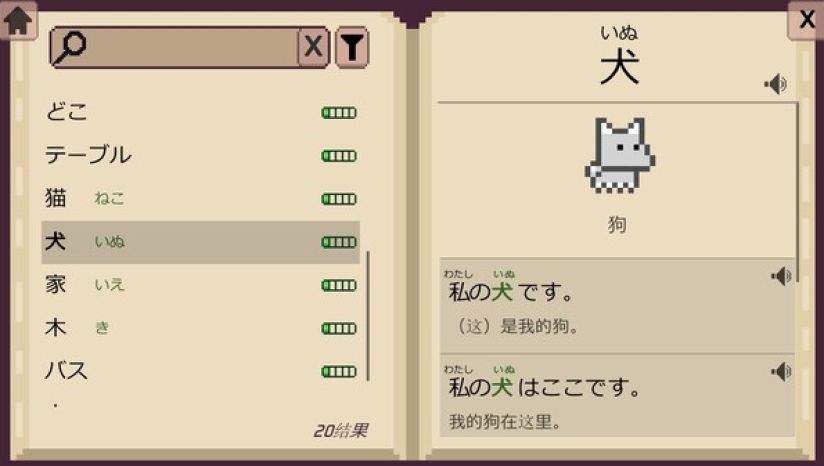
Task: Play audio for 私の犬はここです sentence
Action: (x=781, y=371)
